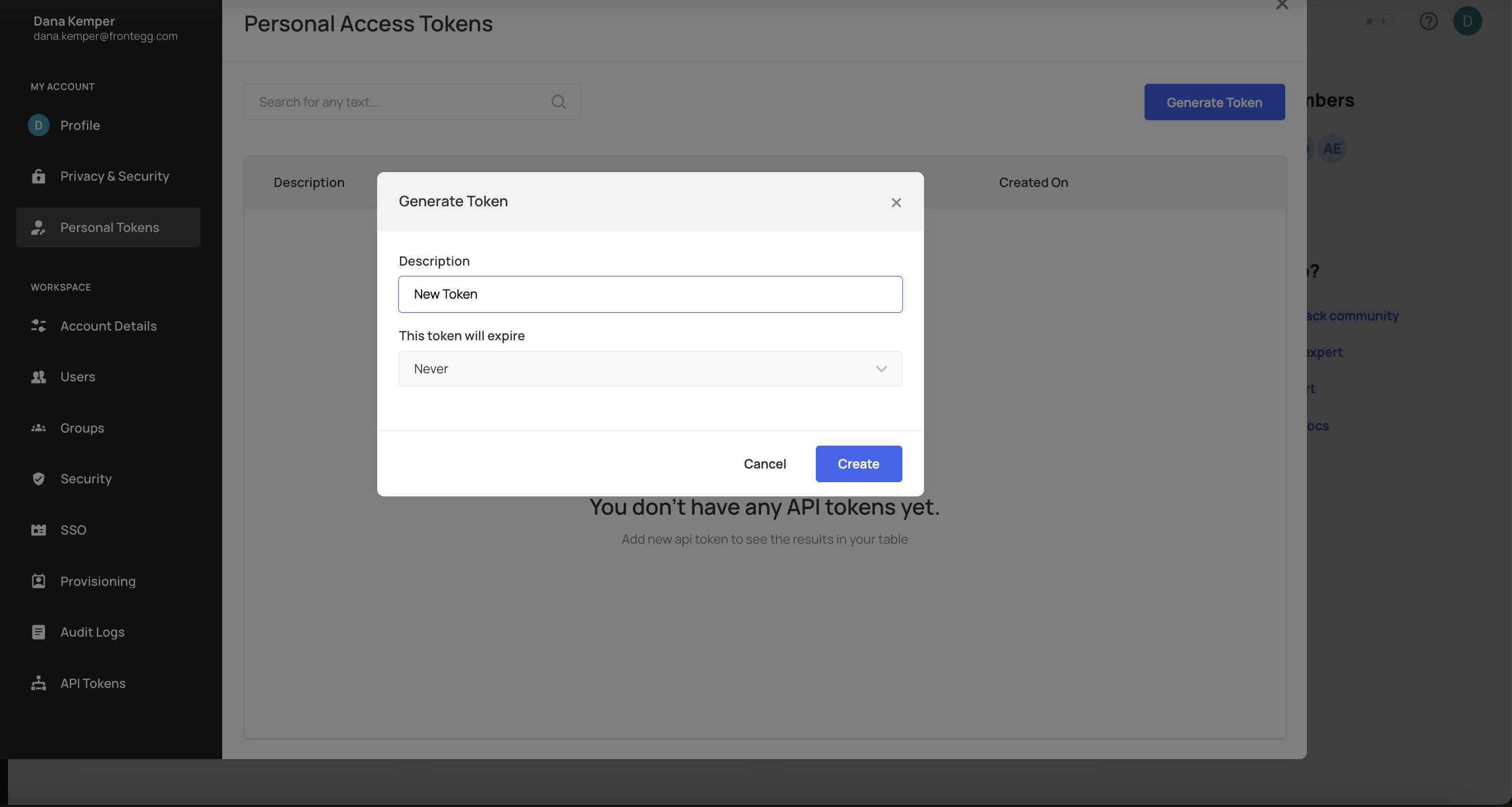Click the Description text field
1512x807 pixels.
[x=650, y=294]
